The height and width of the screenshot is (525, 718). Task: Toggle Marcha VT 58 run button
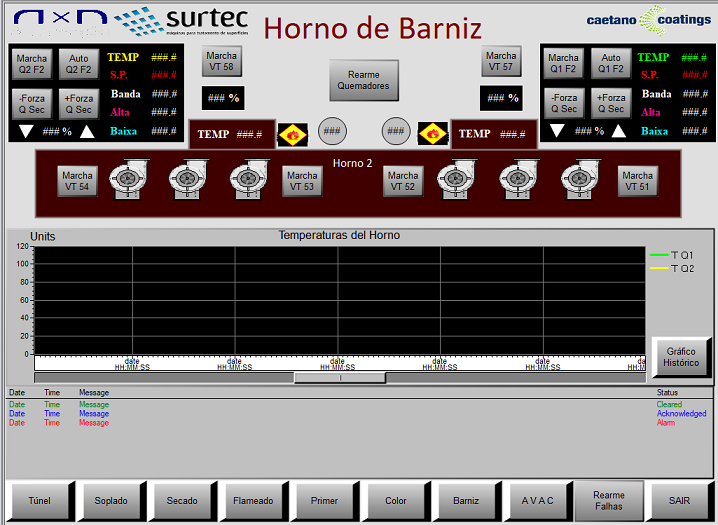coord(222,62)
